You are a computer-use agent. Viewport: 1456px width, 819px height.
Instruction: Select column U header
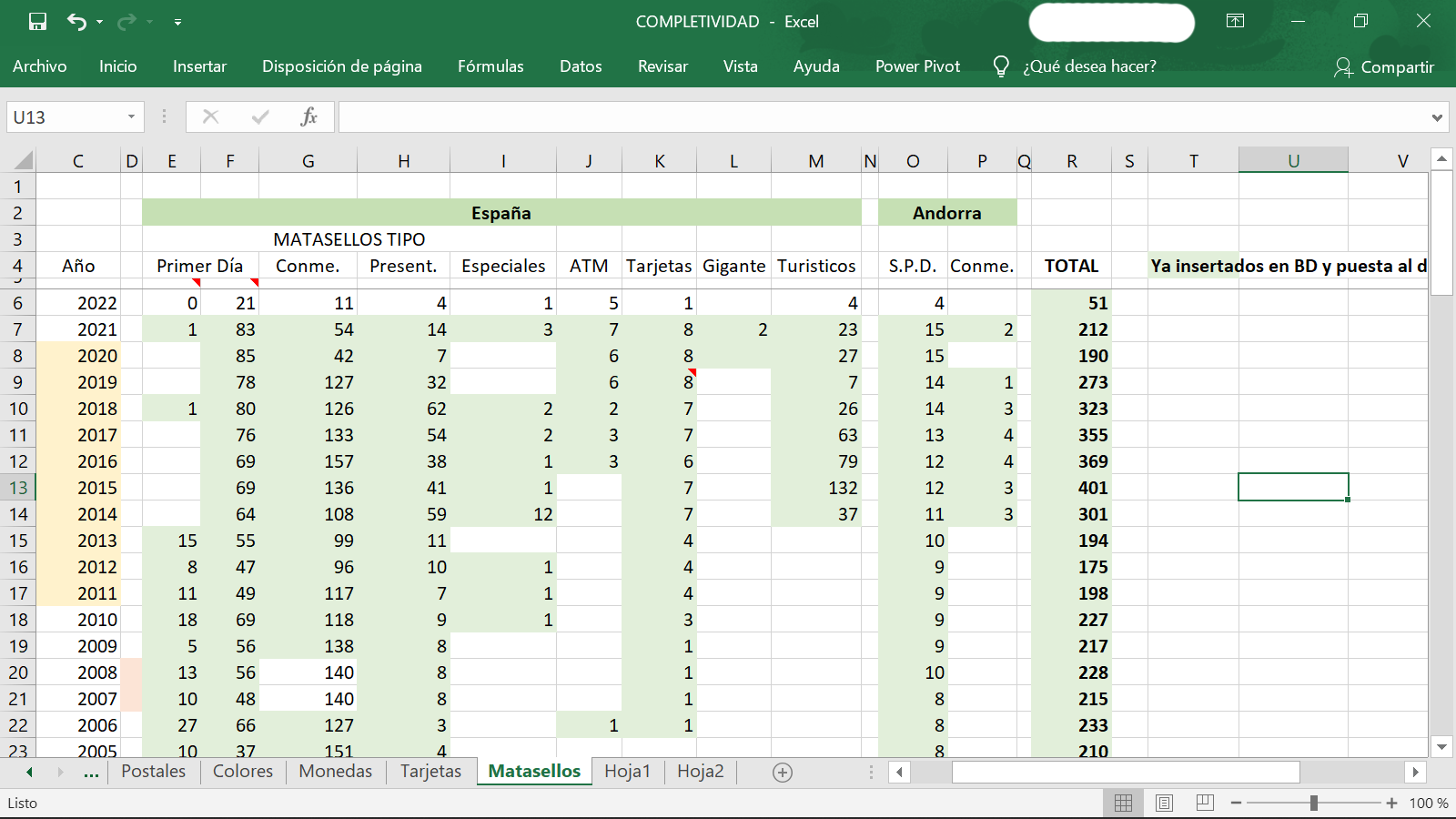1293,161
